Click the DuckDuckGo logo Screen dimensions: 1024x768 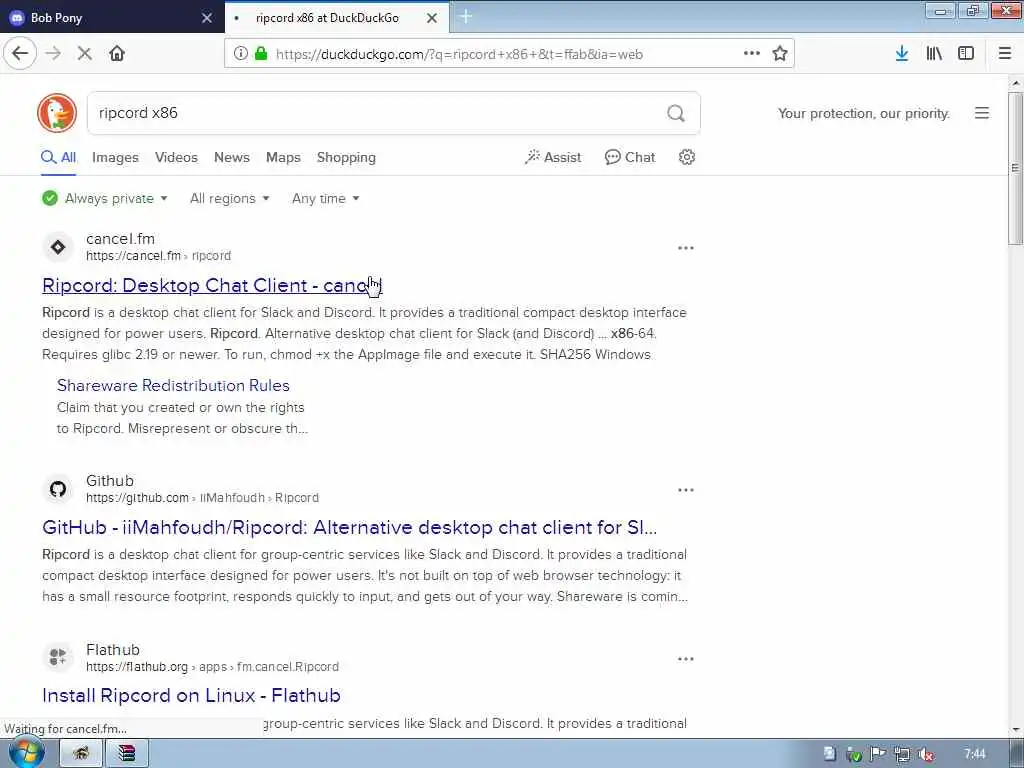click(x=57, y=113)
